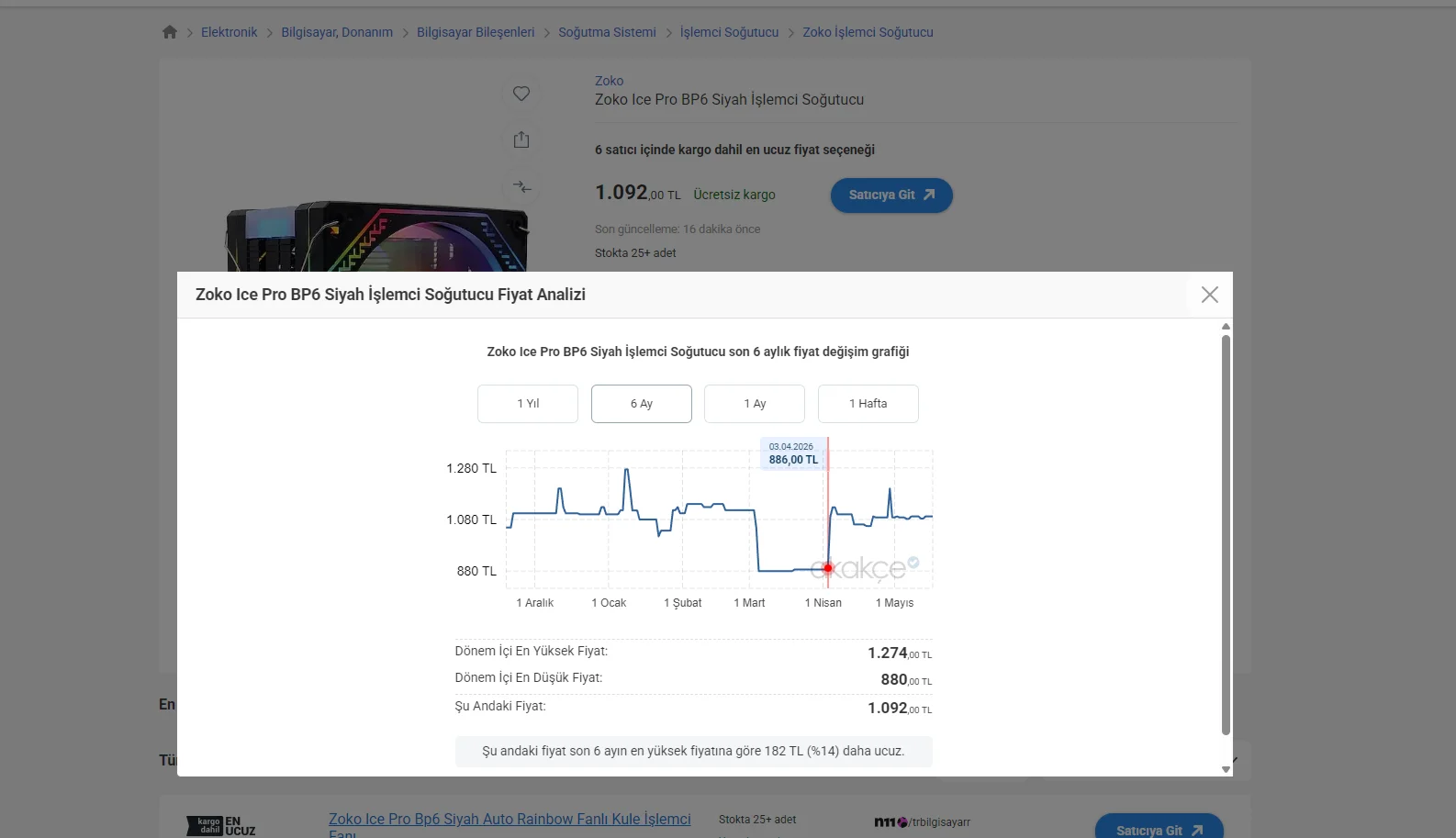This screenshot has width=1456, height=838.
Task: Go to İşlemci Soğutucu category
Action: tap(729, 32)
